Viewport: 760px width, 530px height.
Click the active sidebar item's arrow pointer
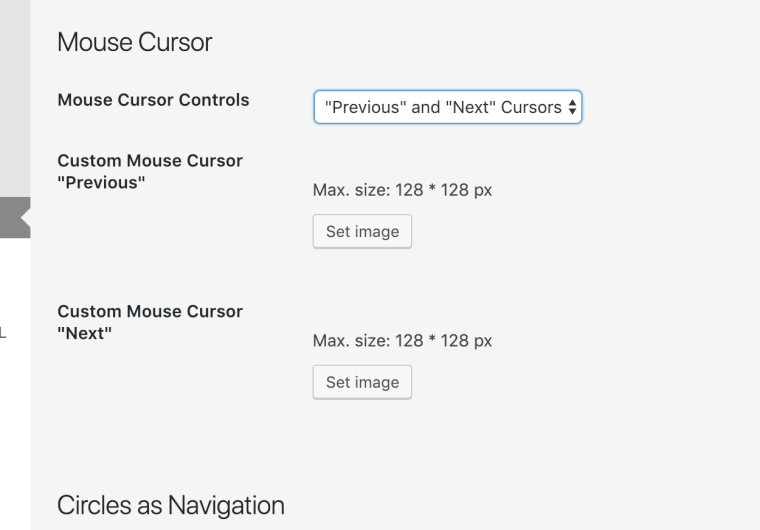(25, 217)
